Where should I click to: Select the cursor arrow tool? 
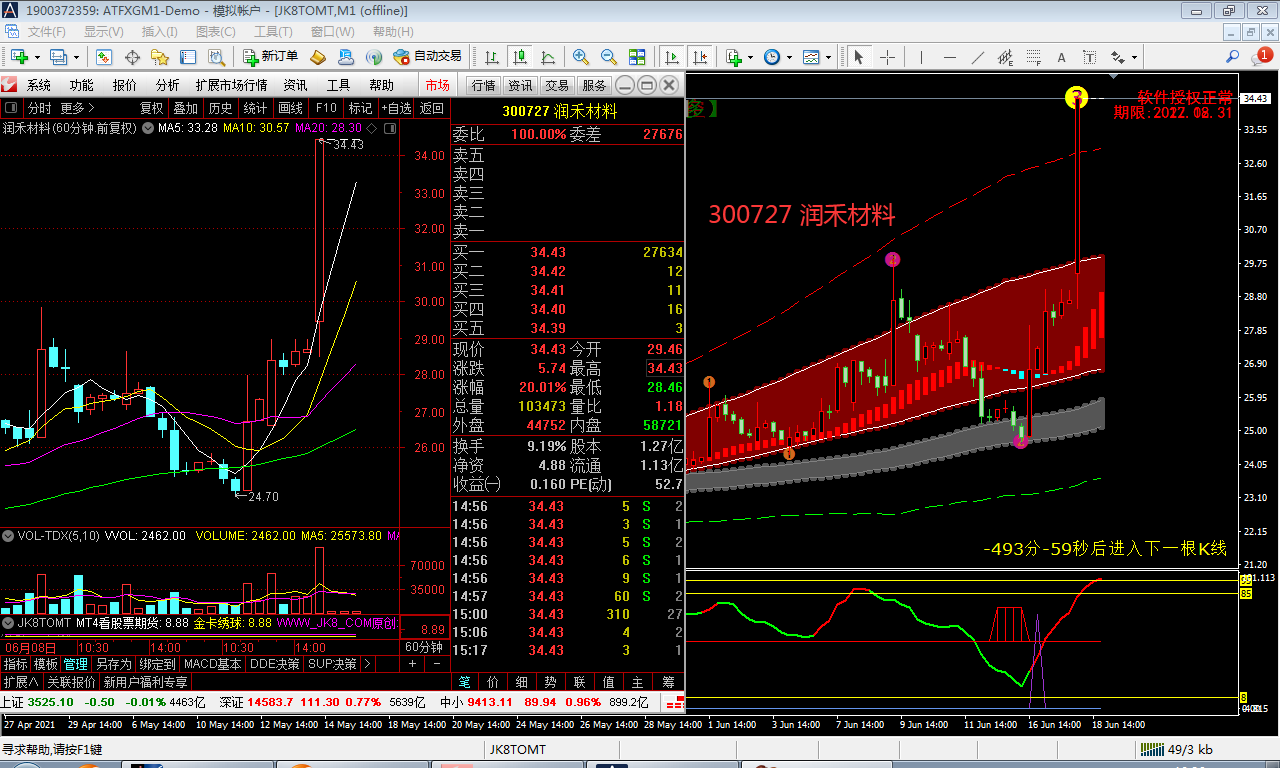(x=859, y=57)
